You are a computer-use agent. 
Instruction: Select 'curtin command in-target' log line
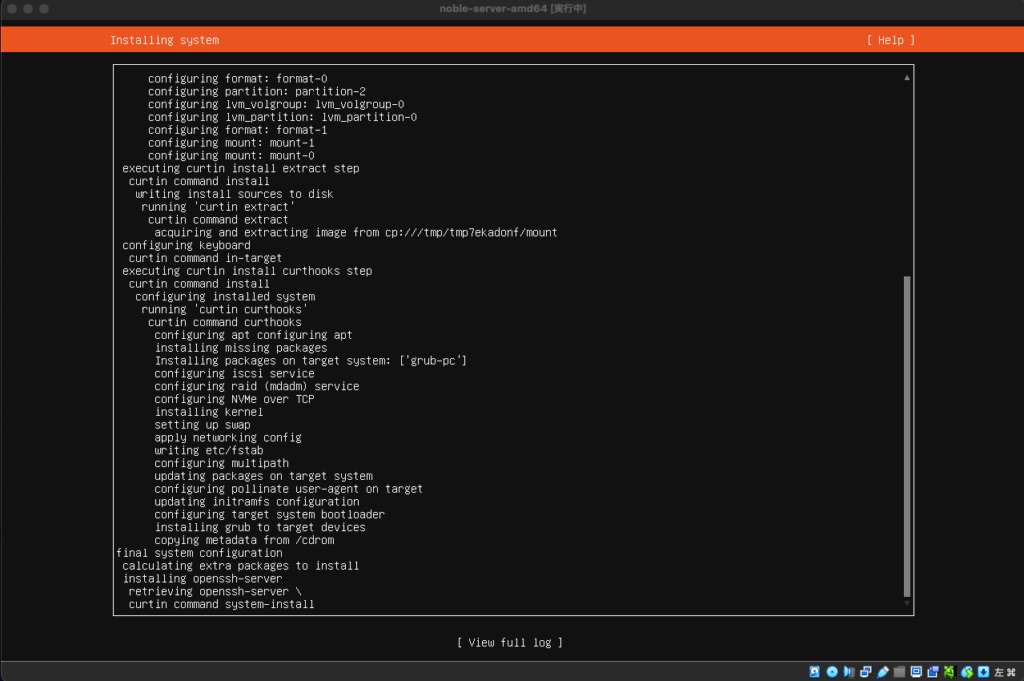point(205,259)
